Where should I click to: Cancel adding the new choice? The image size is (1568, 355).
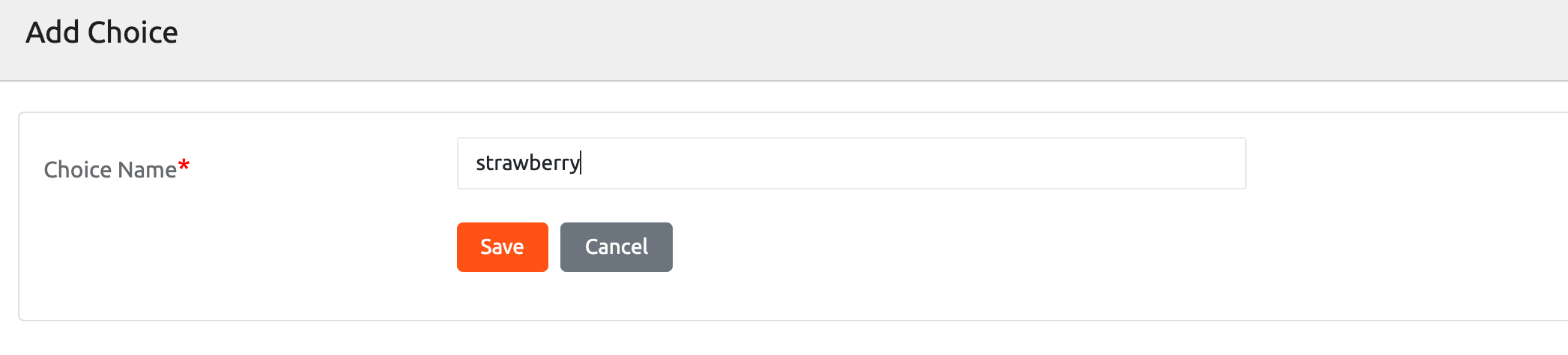(x=616, y=247)
